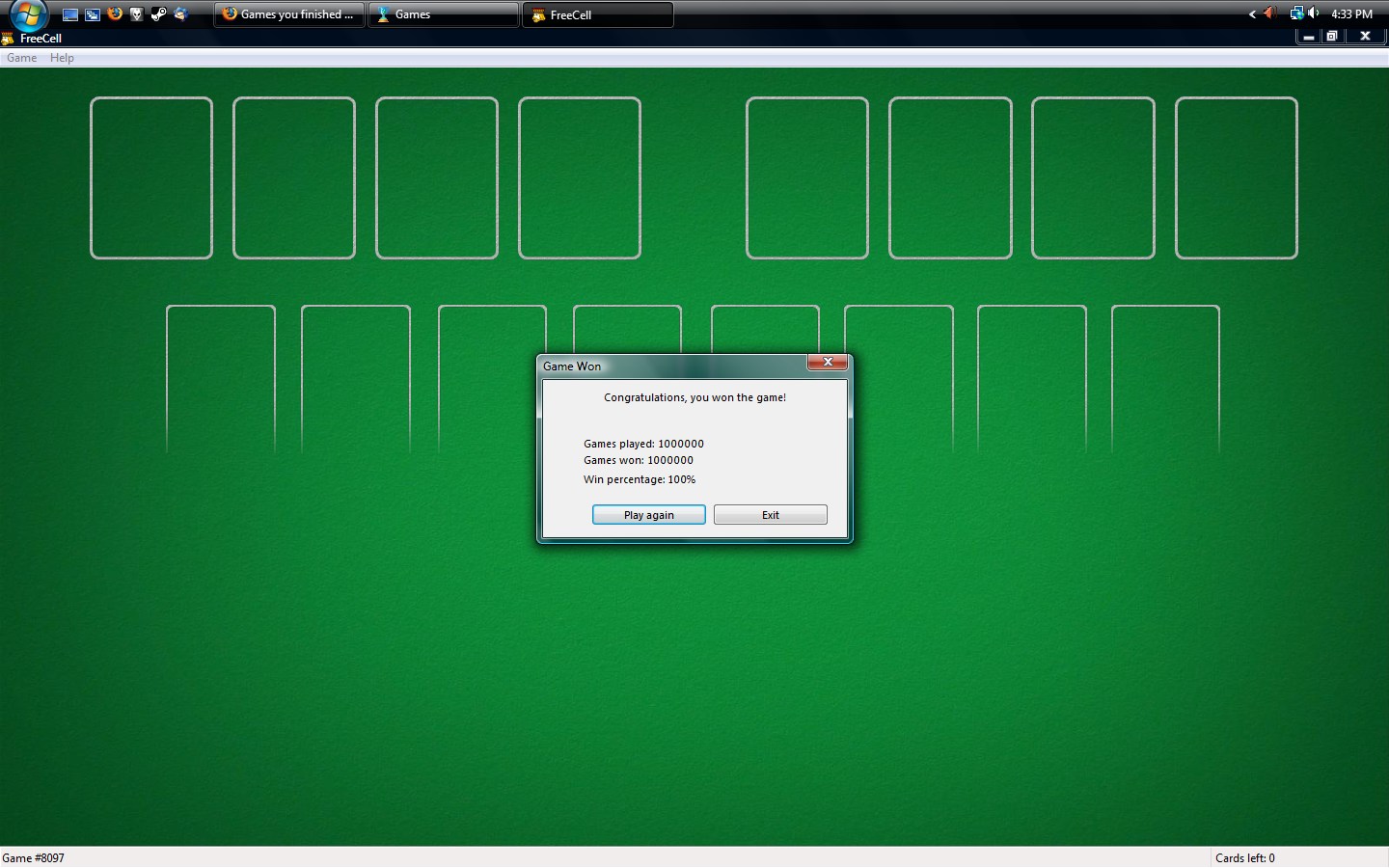Viewport: 1389px width, 868px height.
Task: Switch to the Games taskbar window
Action: point(444,14)
